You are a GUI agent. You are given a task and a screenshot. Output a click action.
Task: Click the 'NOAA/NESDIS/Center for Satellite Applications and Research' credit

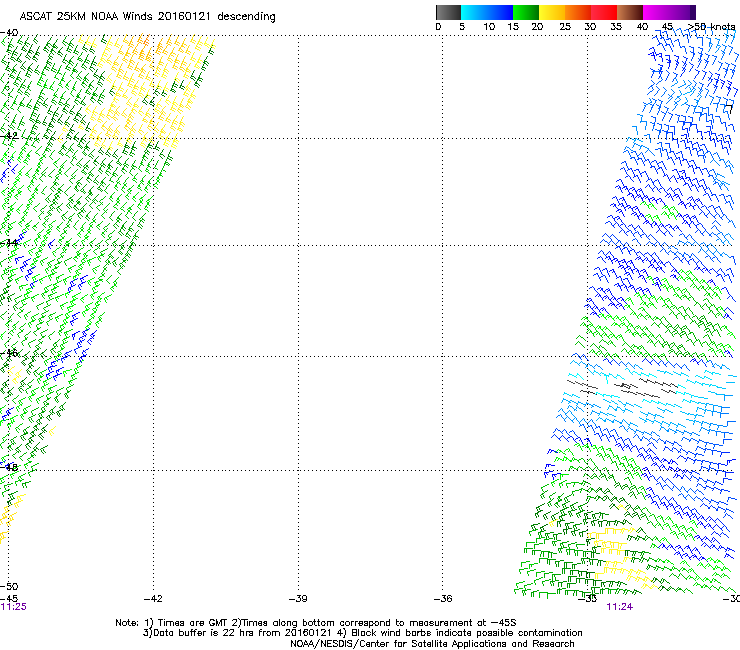[432, 644]
